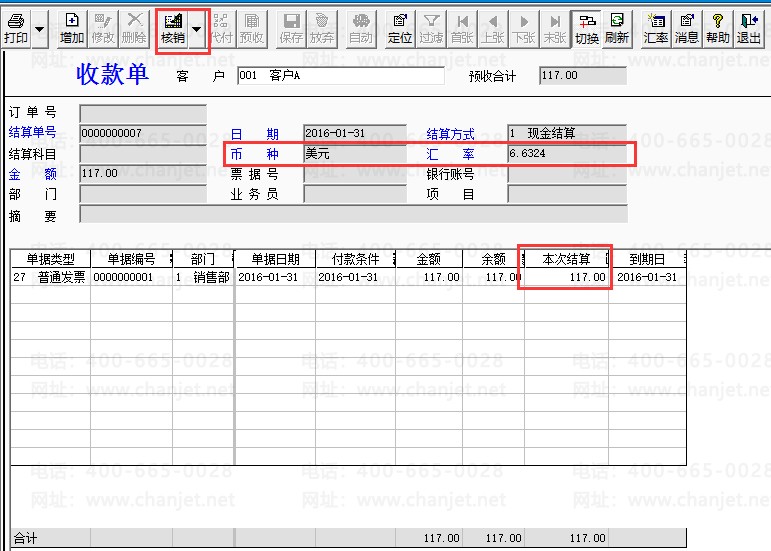The height and width of the screenshot is (551, 771).
Task: Click the 预收 toolbar icon
Action: (252, 29)
